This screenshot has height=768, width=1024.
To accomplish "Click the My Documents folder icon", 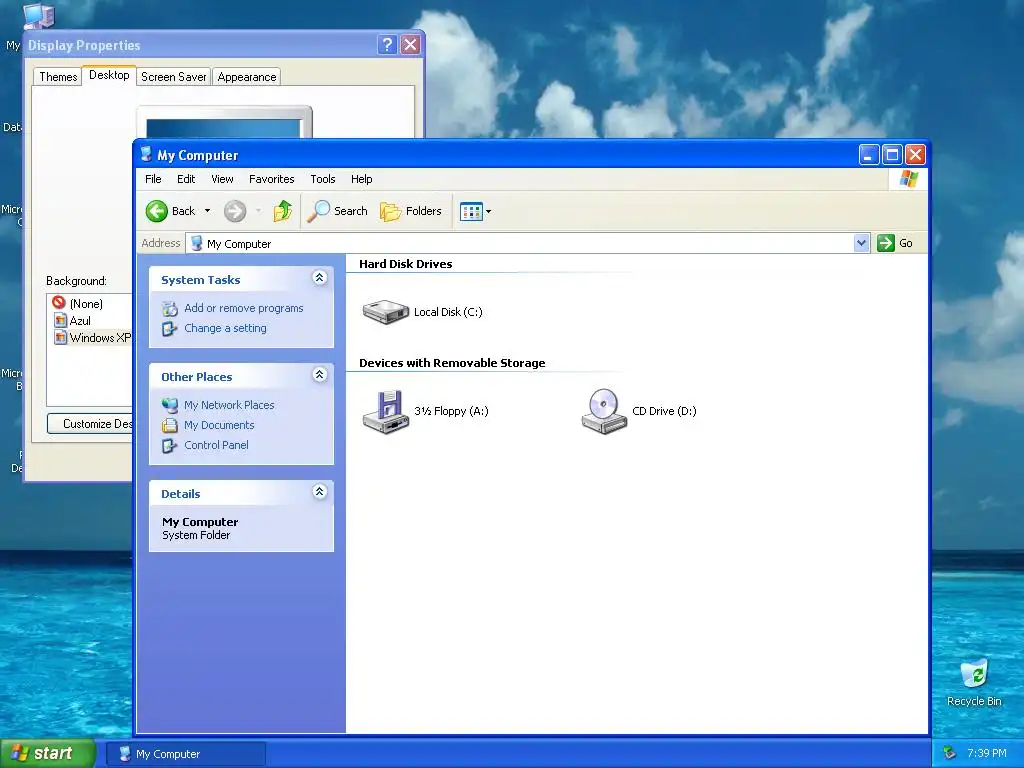I will (170, 426).
